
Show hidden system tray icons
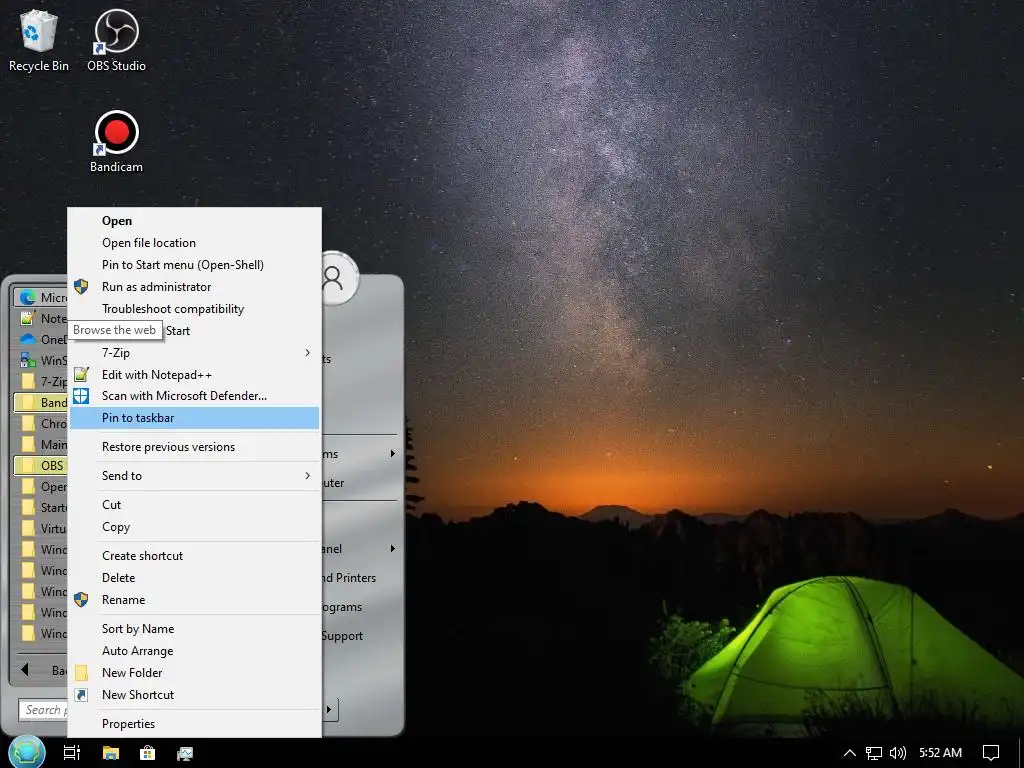[850, 753]
